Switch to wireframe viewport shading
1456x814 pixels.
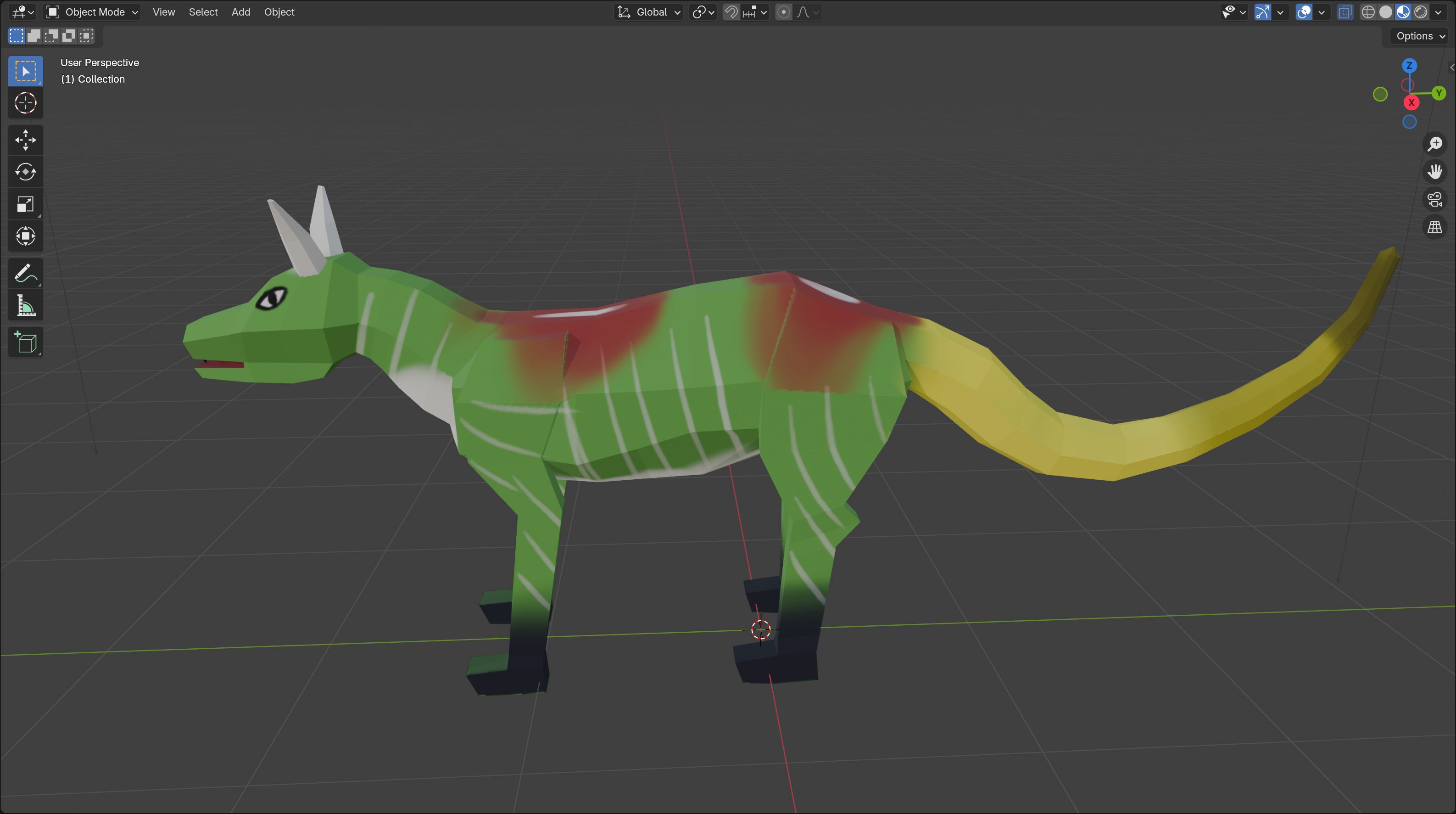tap(1368, 12)
